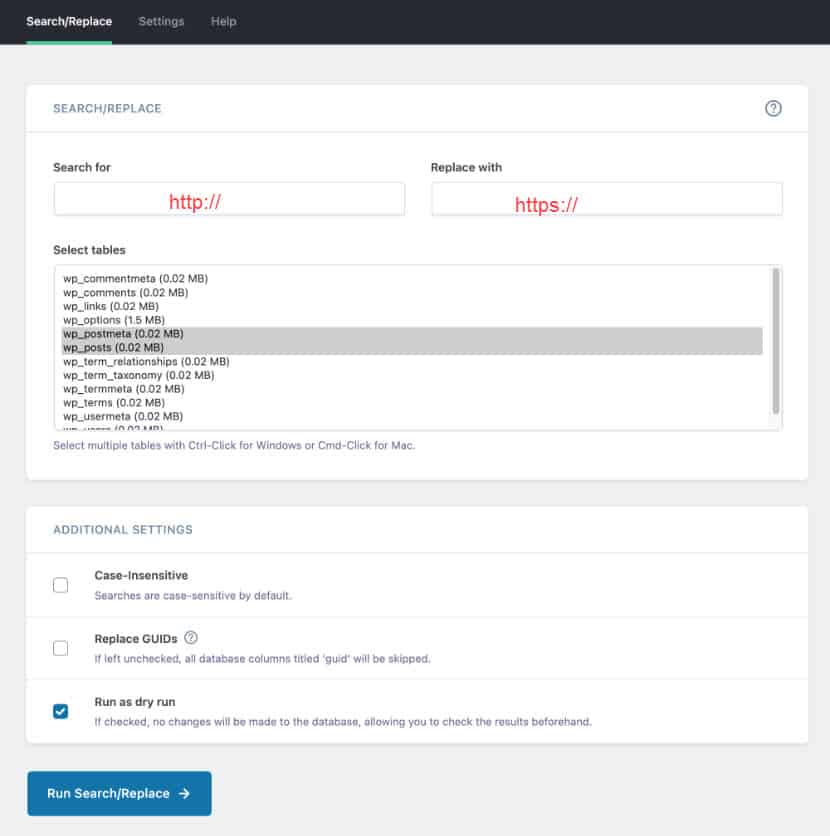Click the Run Search/Replace button
Screen dimensions: 830x836
[x=119, y=793]
